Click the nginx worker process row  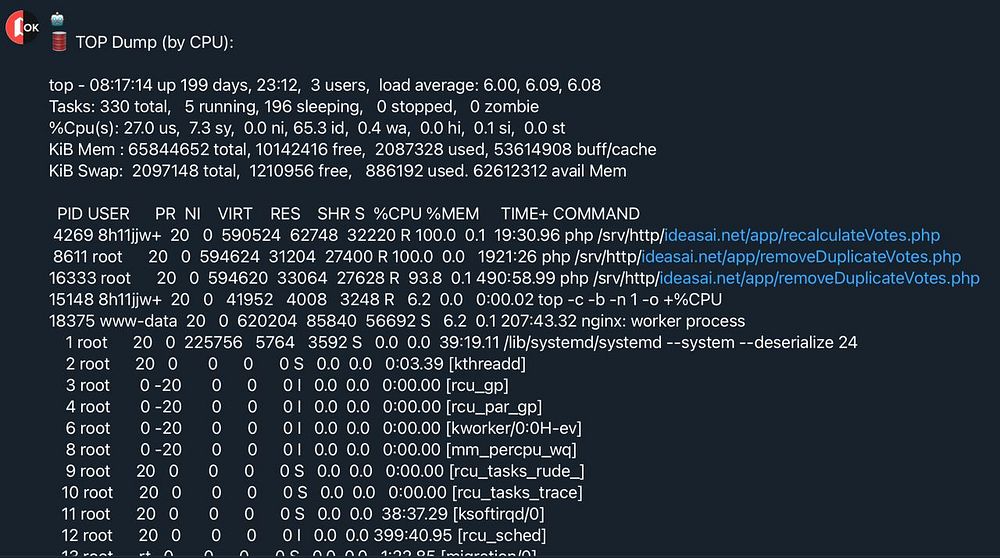coord(397,321)
